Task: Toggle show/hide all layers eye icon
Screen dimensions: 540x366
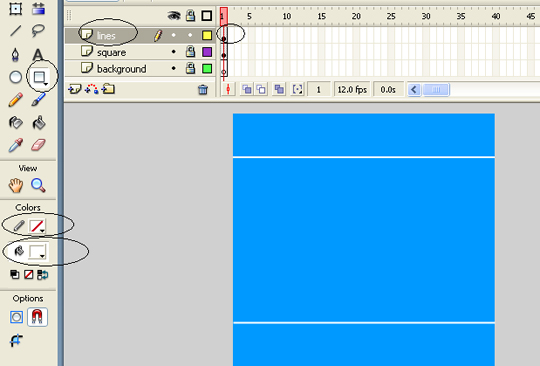Action: 174,15
